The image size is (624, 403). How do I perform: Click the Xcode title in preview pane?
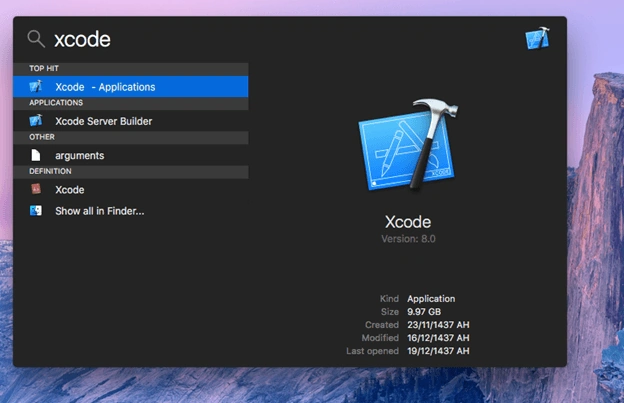(x=408, y=222)
